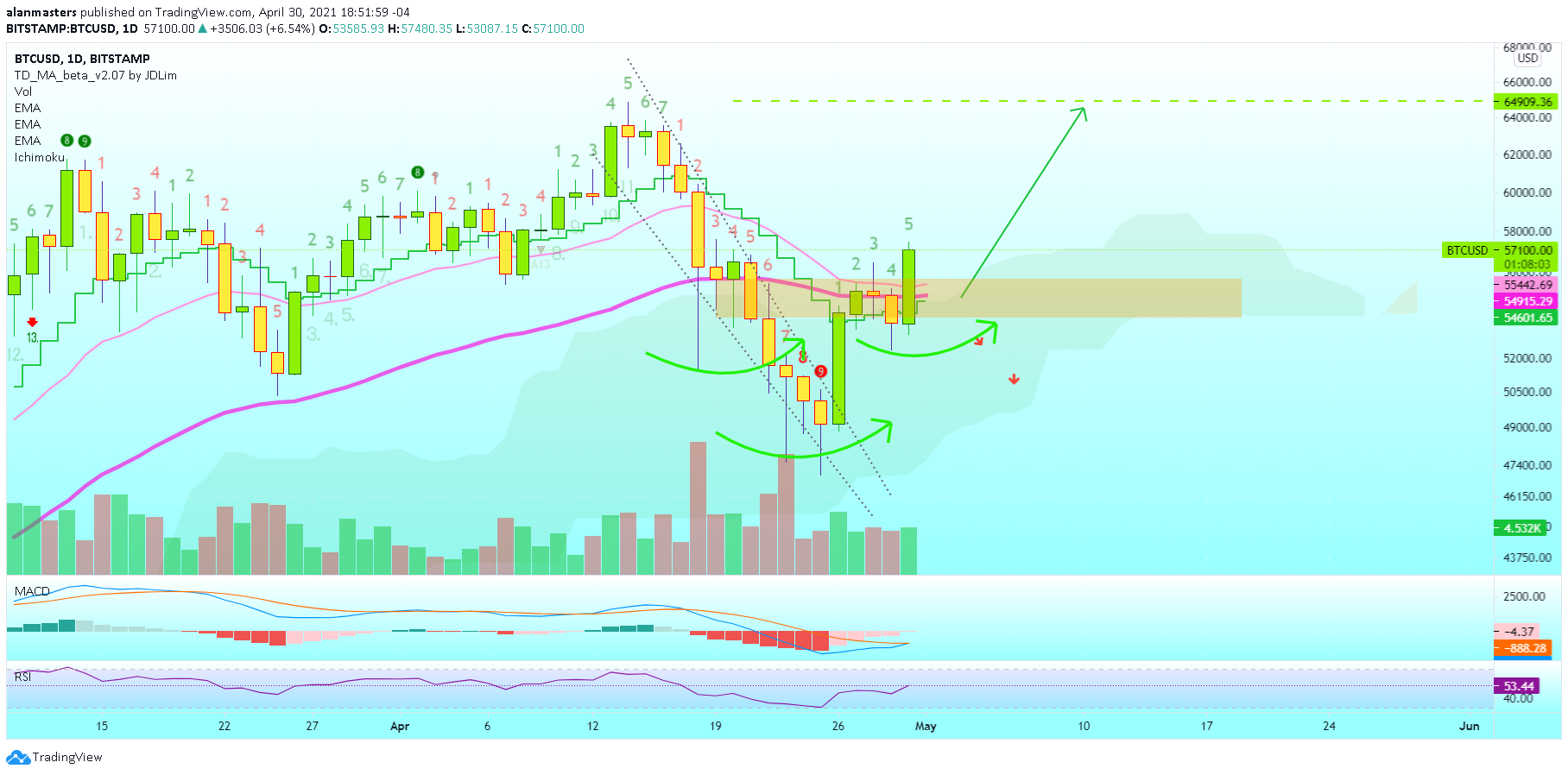Click the RSI pane label
Image resolution: width=1568 pixels, height=775 pixels.
[x=22, y=677]
